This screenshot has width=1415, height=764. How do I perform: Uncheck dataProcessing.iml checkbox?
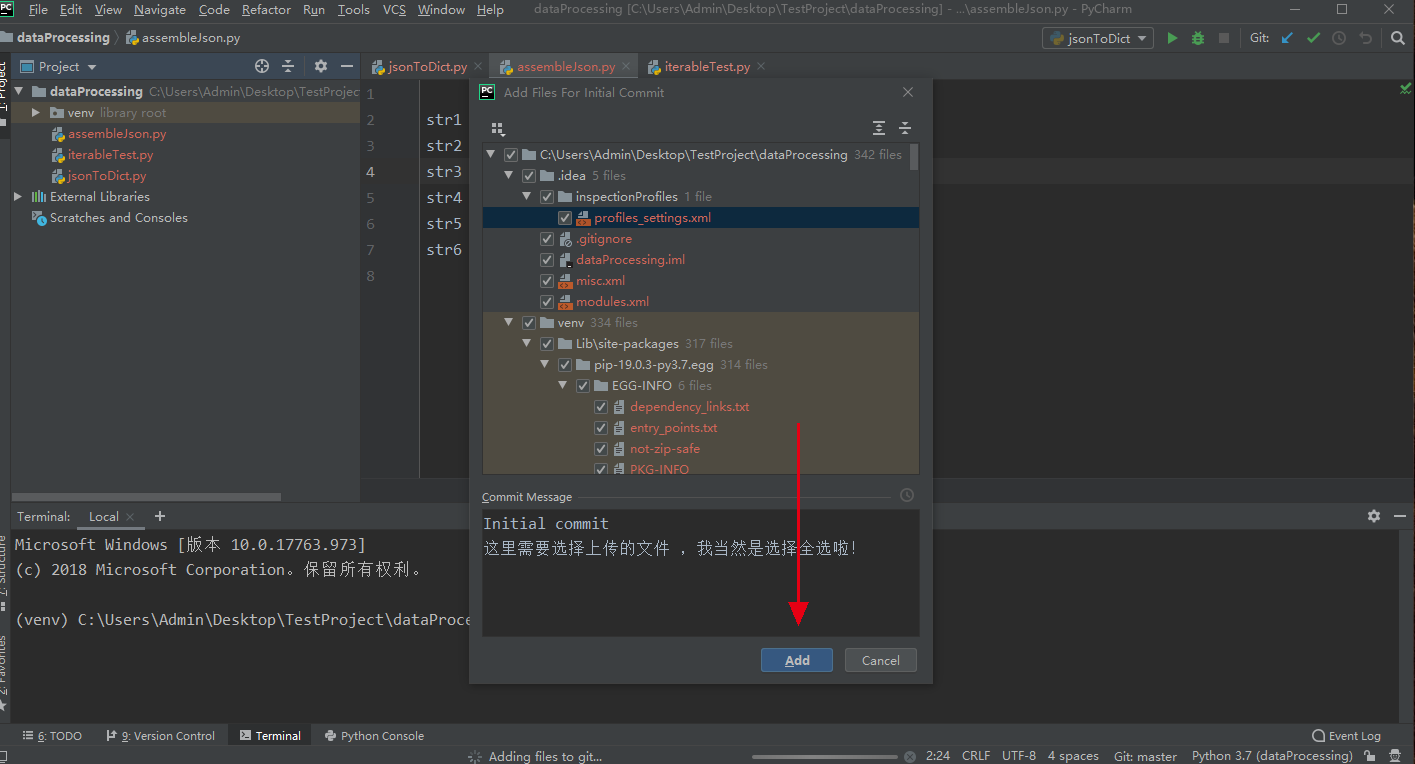point(547,260)
